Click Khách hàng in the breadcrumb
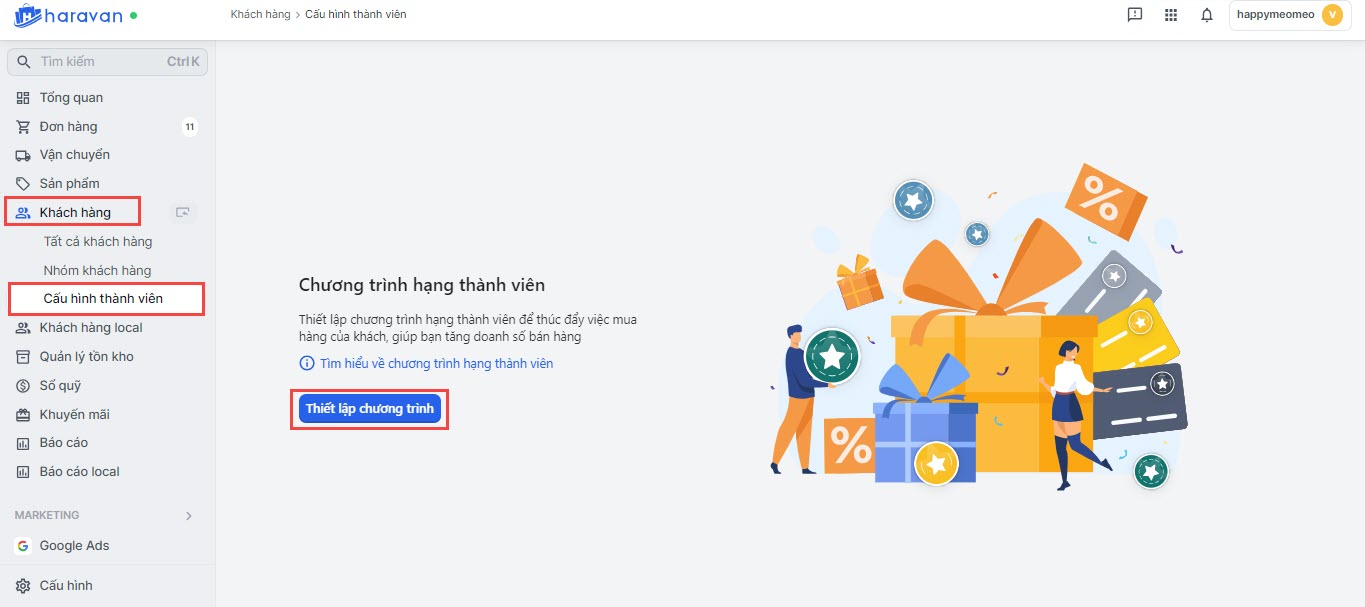This screenshot has height=607, width=1365. 260,15
